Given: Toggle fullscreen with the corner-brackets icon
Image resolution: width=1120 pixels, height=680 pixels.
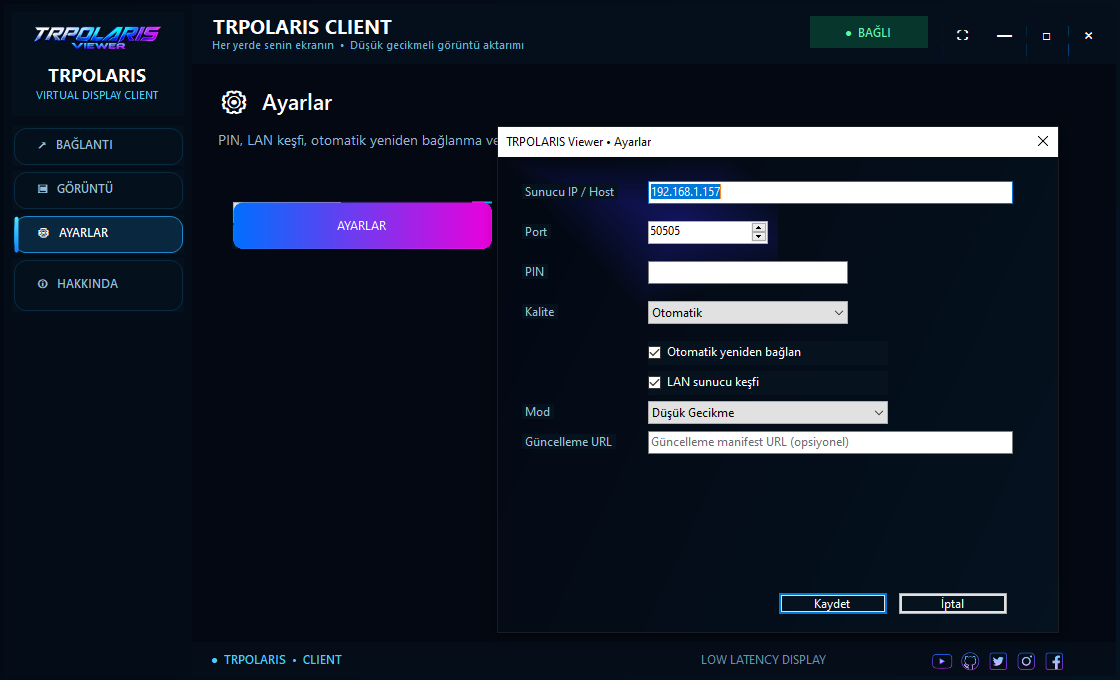Looking at the screenshot, I should tap(963, 35).
